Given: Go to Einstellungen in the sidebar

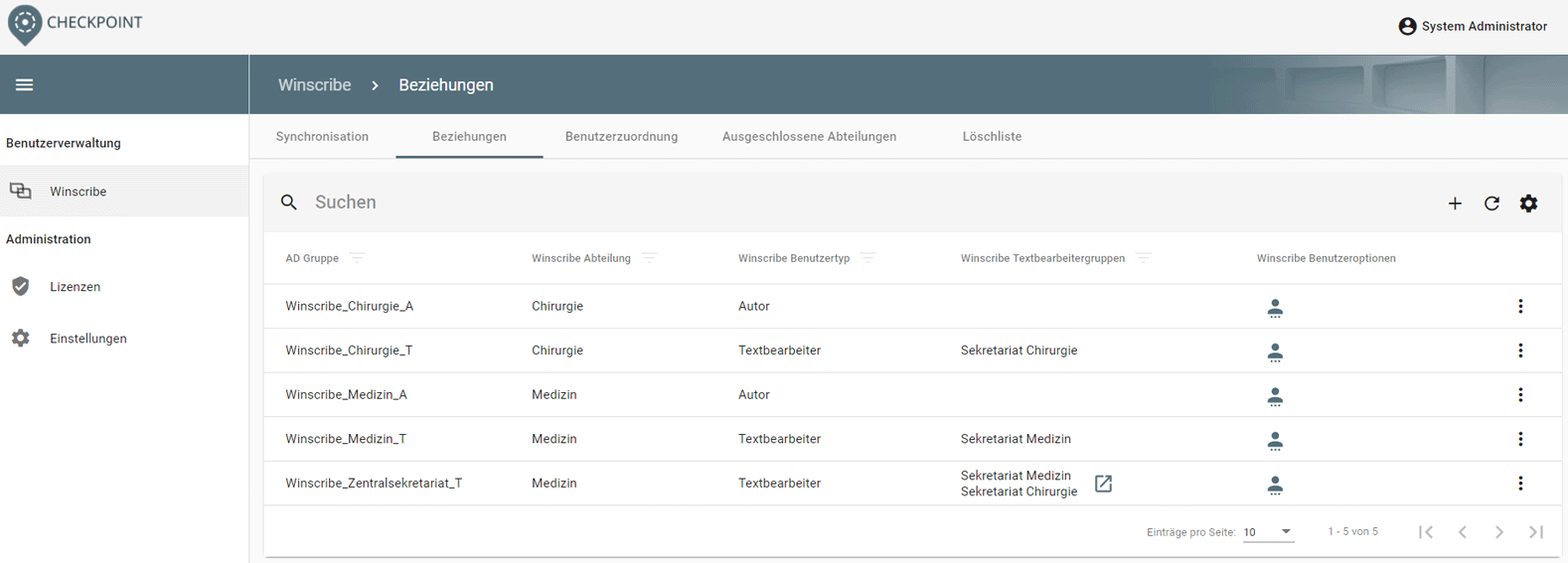Looking at the screenshot, I should pos(87,339).
